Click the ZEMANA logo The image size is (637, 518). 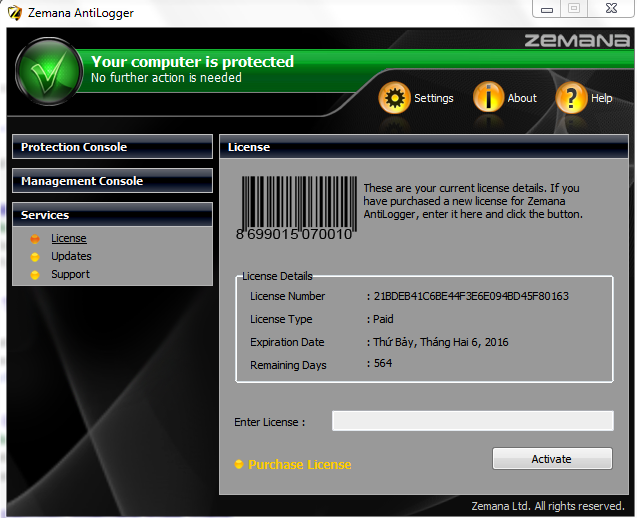[x=577, y=40]
